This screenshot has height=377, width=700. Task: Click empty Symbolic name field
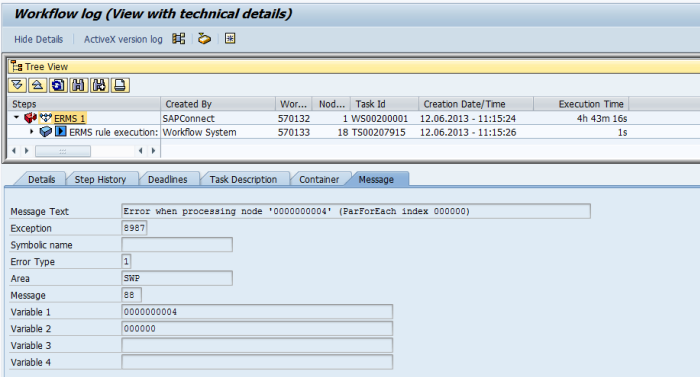[177, 244]
